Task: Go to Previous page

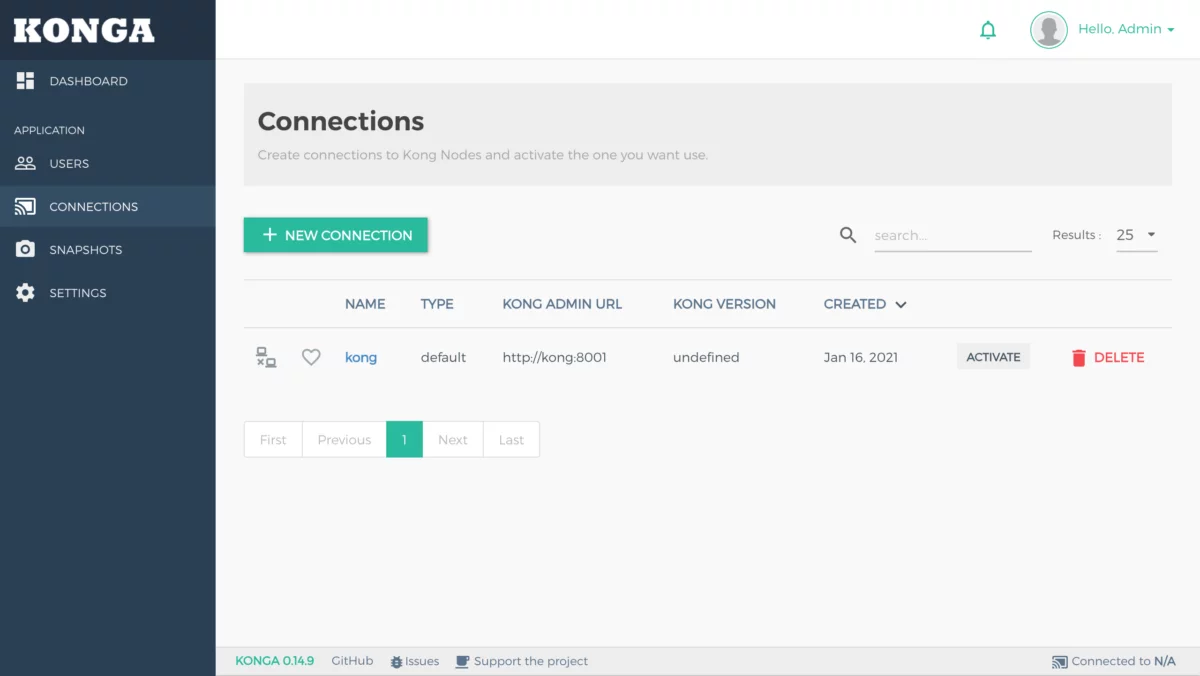Action: point(344,439)
